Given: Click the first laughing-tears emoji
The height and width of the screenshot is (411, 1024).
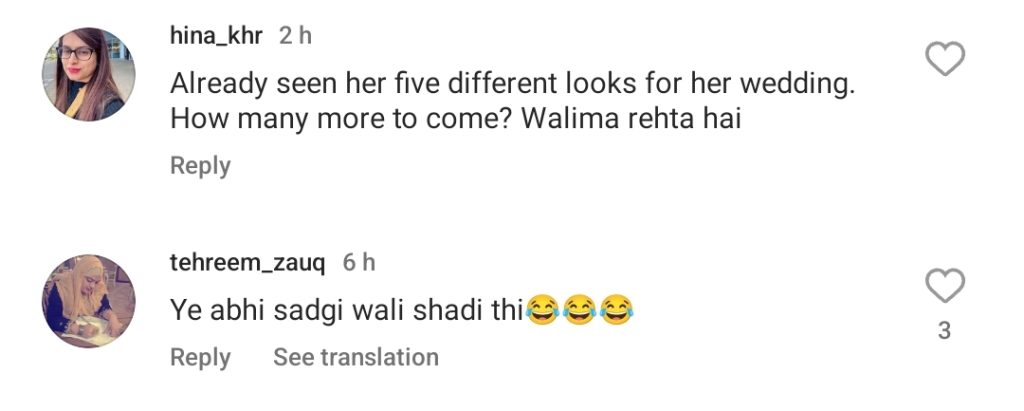Looking at the screenshot, I should 541,310.
